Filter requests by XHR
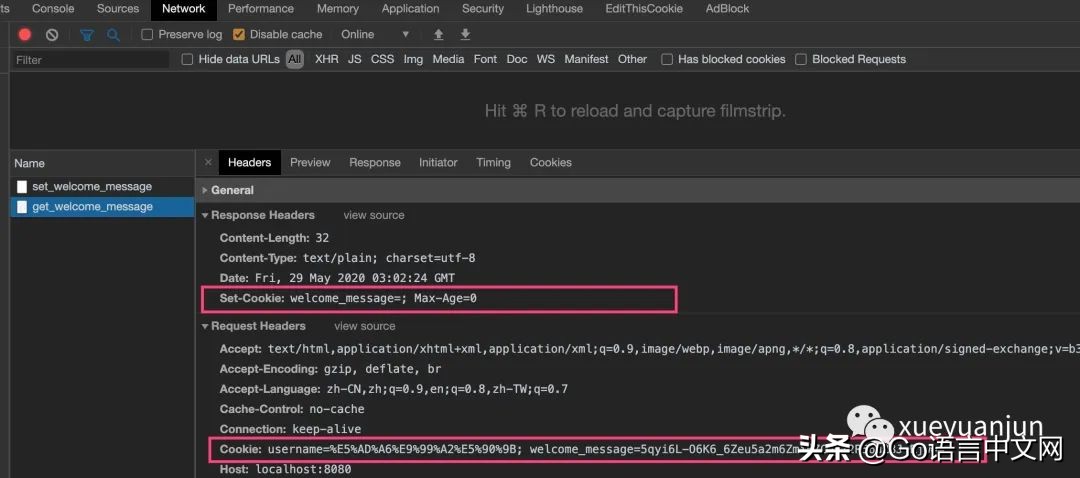Image resolution: width=1080 pixels, height=478 pixels. point(326,59)
